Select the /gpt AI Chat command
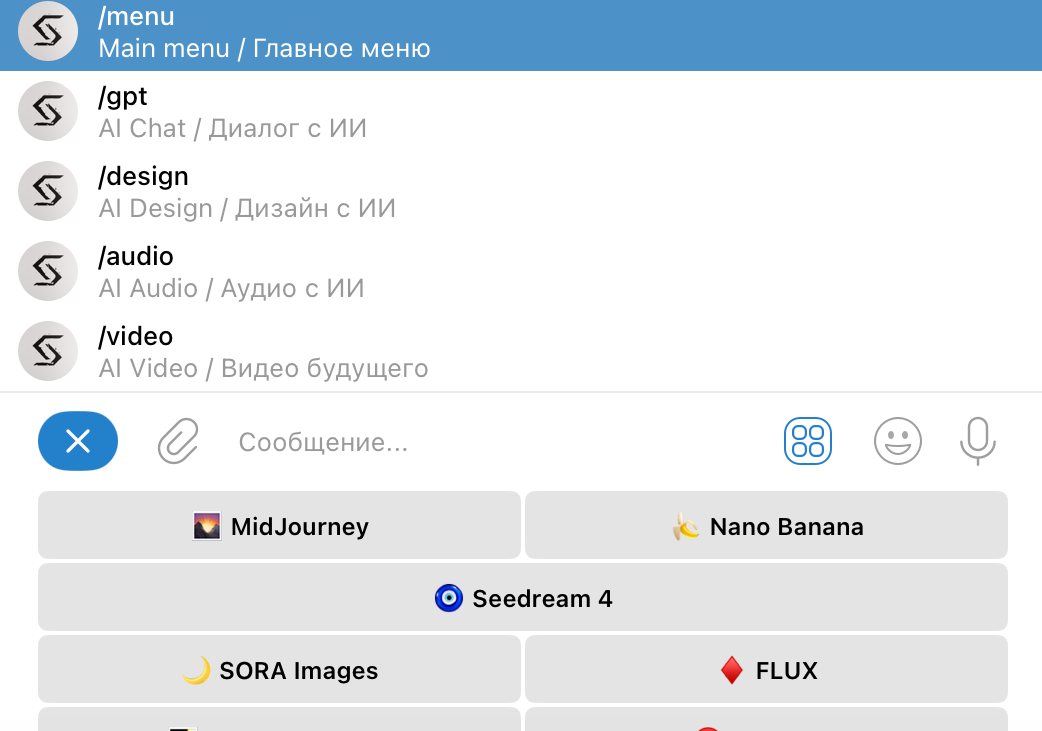Image resolution: width=1042 pixels, height=731 pixels. [520, 112]
